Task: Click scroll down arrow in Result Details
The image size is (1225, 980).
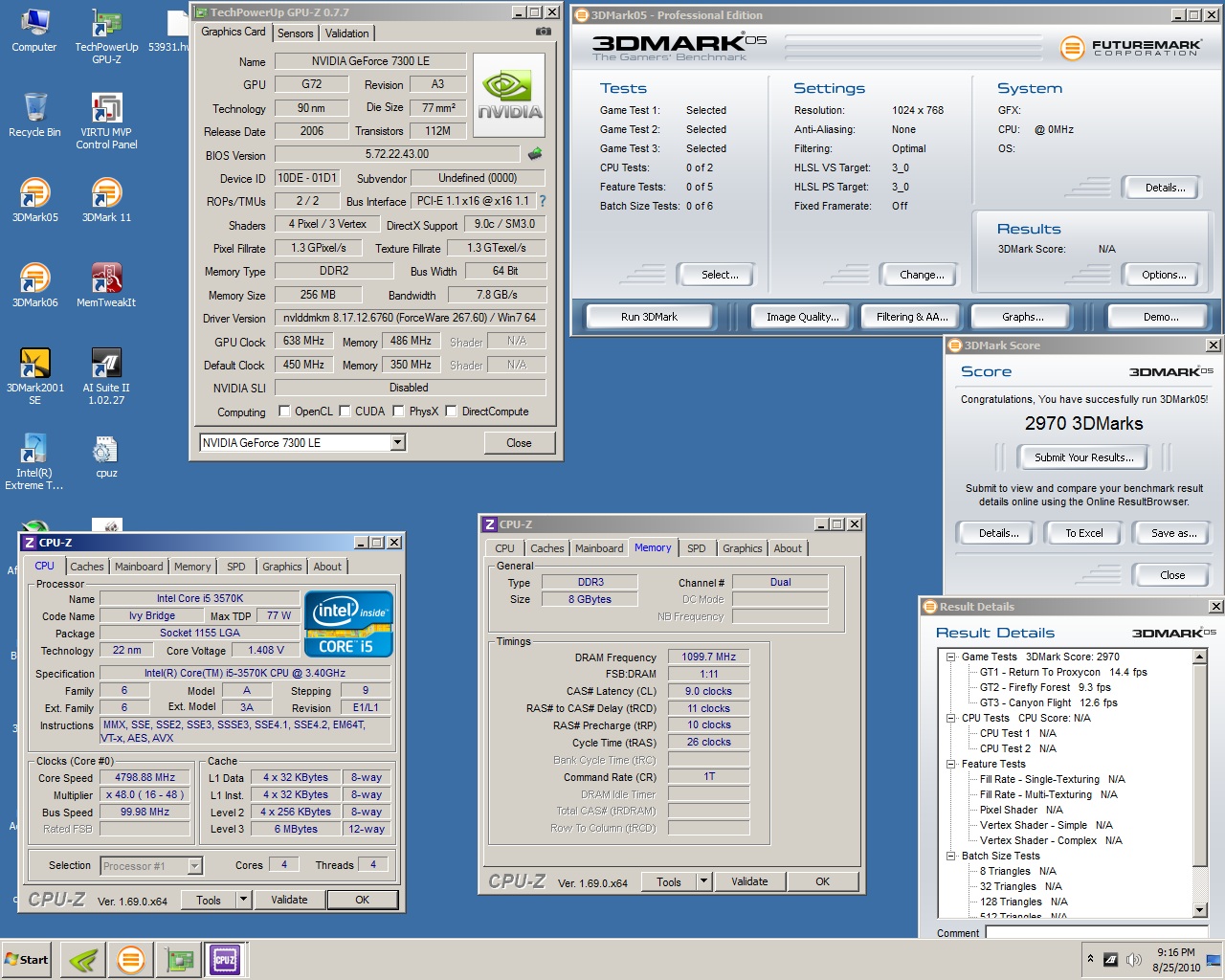Action: pos(1200,910)
